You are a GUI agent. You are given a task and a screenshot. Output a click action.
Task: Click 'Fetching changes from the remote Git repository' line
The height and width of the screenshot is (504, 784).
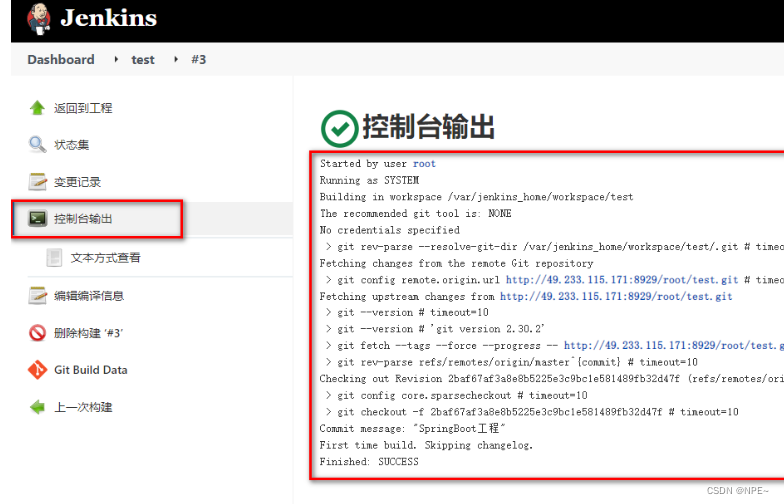(x=456, y=264)
